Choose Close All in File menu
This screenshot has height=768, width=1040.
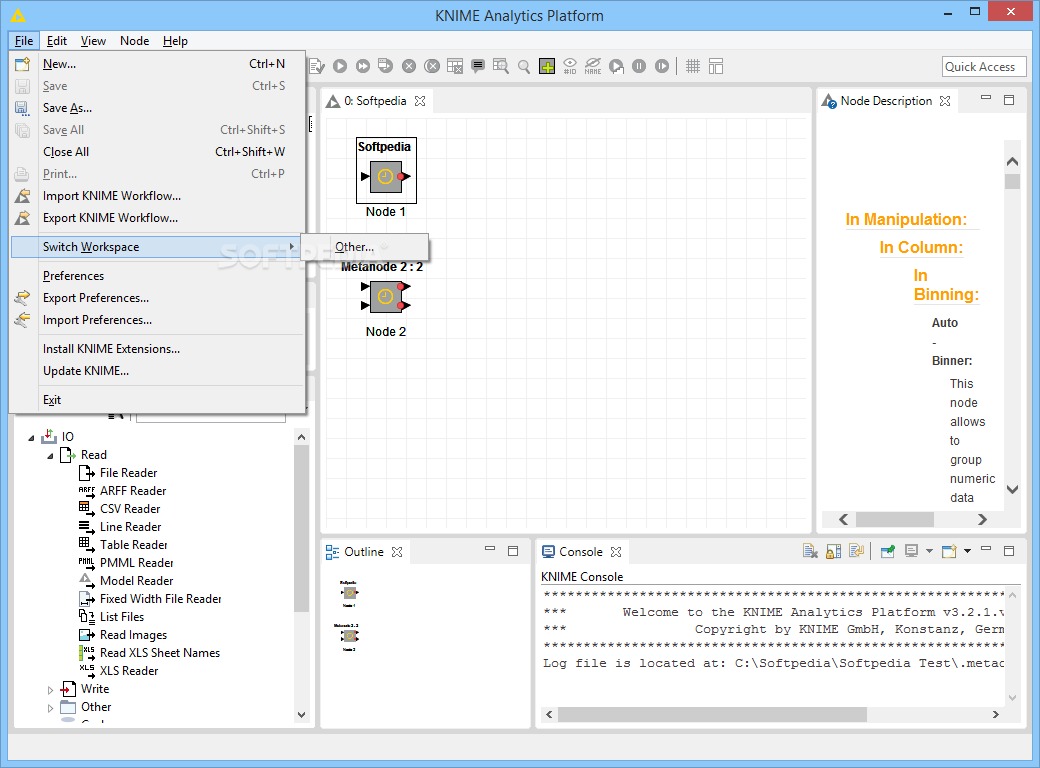158,152
